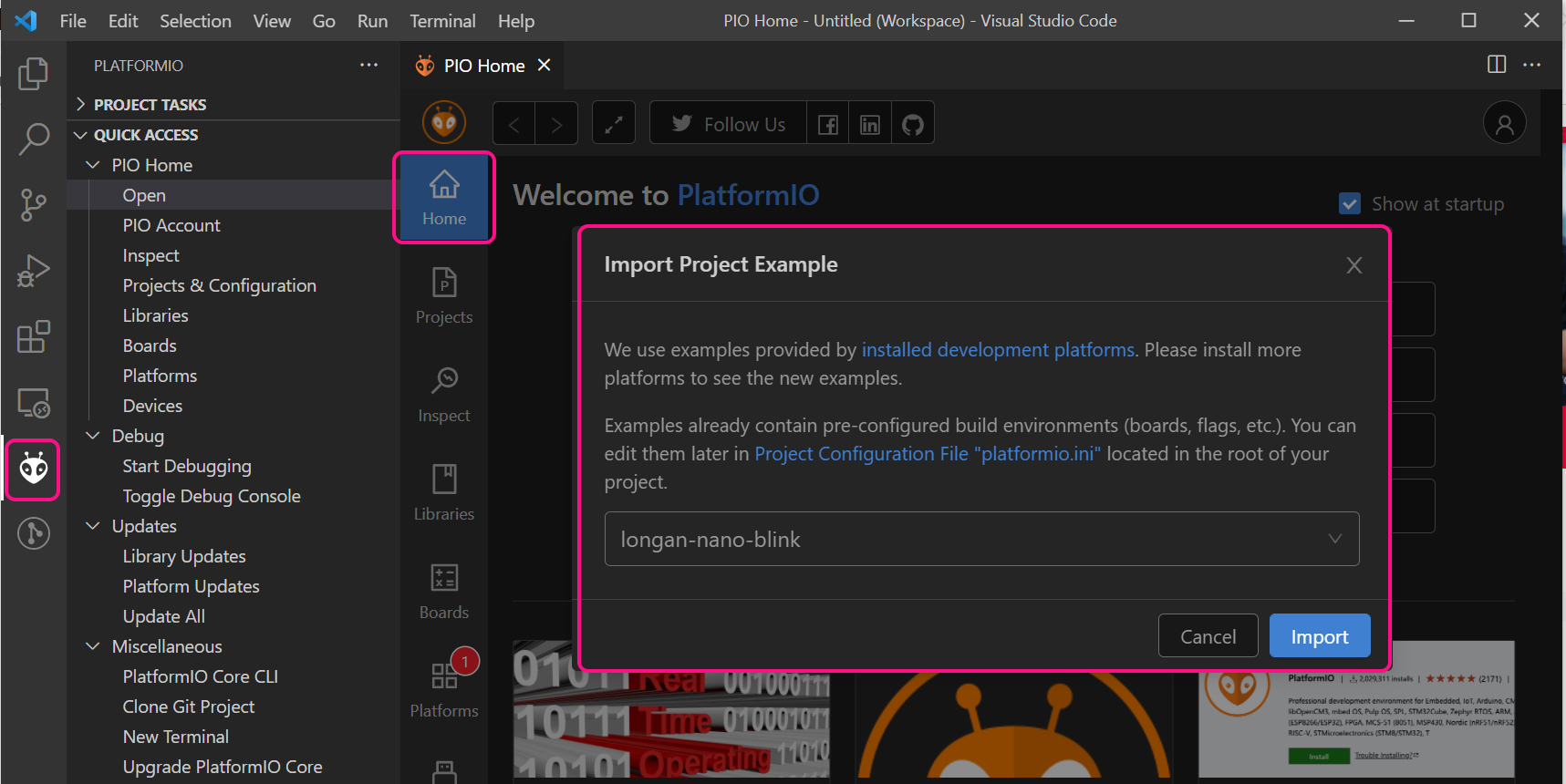Screen dimensions: 1566x784
Task: Click the account profile icon
Action: click(x=1505, y=123)
